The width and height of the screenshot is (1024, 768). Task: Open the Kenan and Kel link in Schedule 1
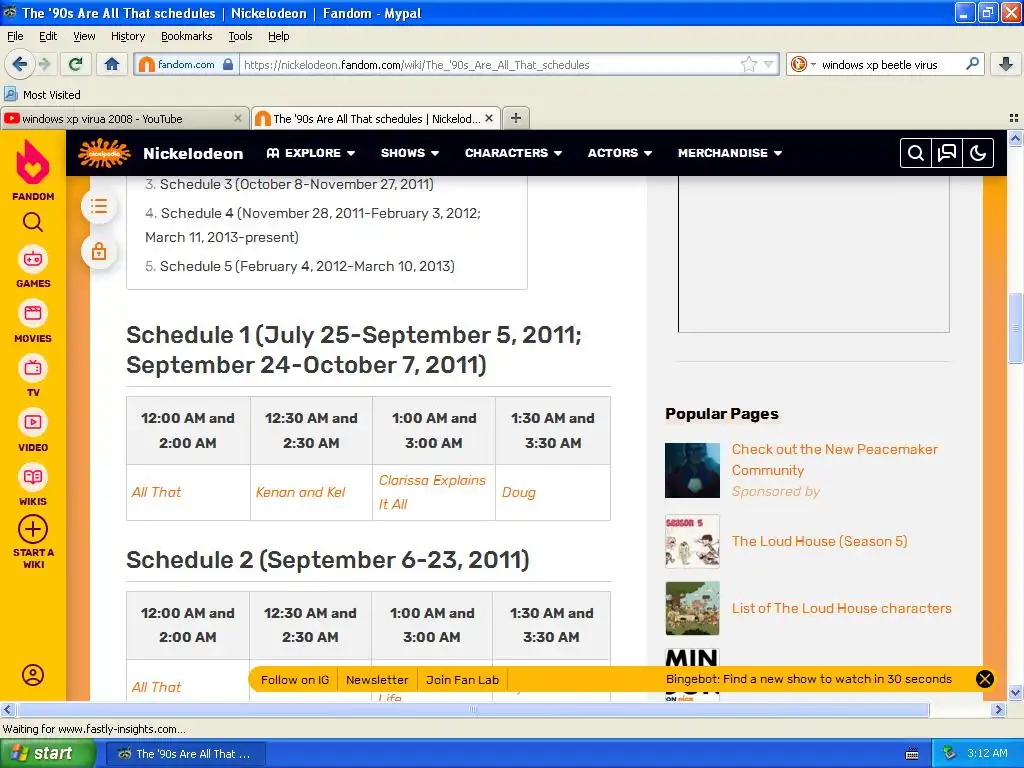[x=300, y=492]
